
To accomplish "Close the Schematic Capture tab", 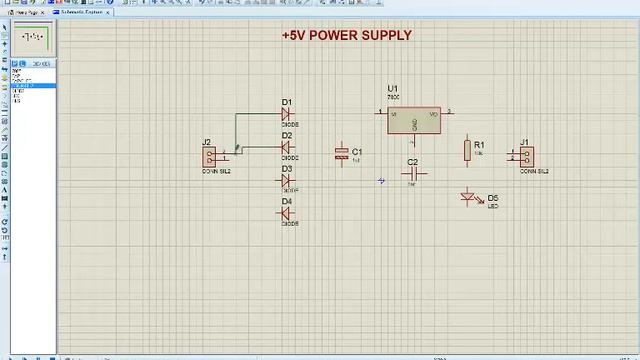I will point(107,13).
